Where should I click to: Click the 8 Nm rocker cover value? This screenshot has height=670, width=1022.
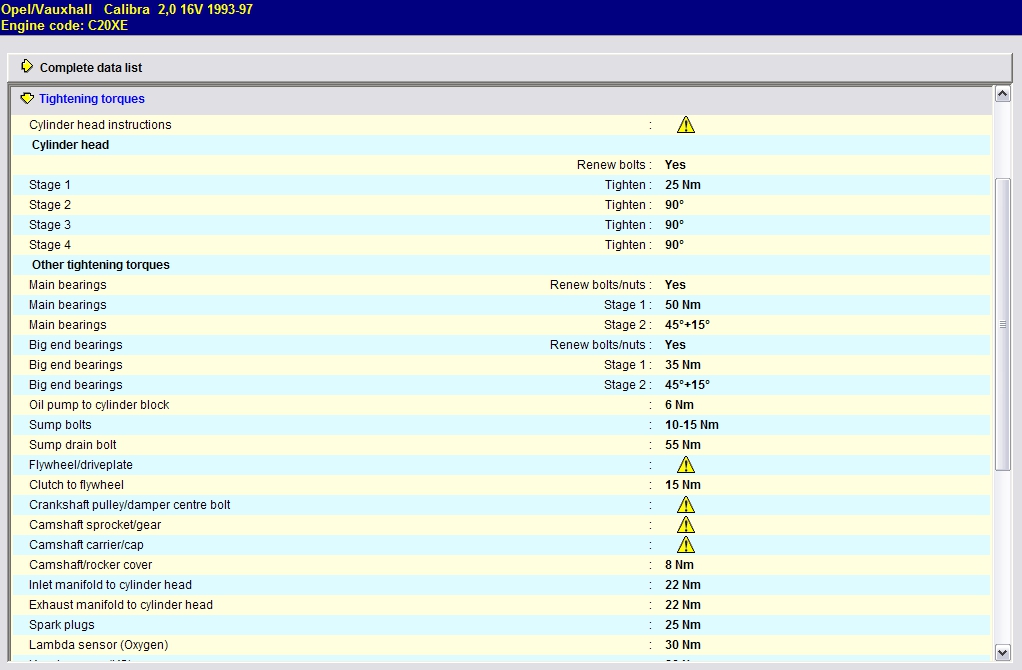[679, 565]
